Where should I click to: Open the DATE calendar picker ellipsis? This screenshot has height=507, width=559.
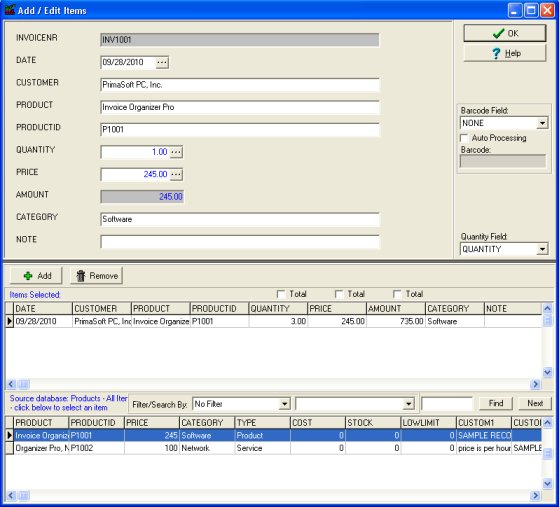coord(162,62)
